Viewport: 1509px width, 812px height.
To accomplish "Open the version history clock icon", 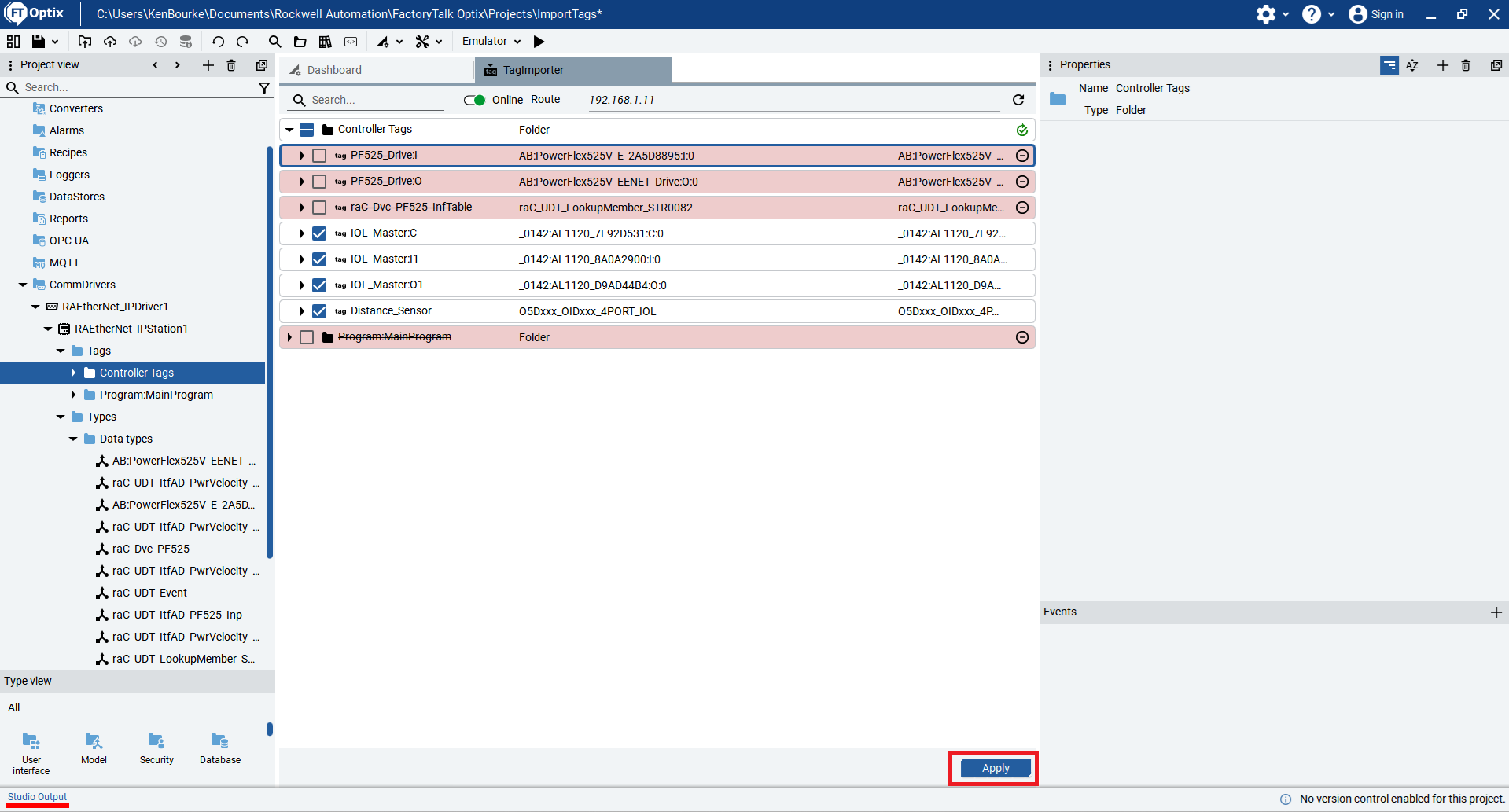I will coord(160,42).
